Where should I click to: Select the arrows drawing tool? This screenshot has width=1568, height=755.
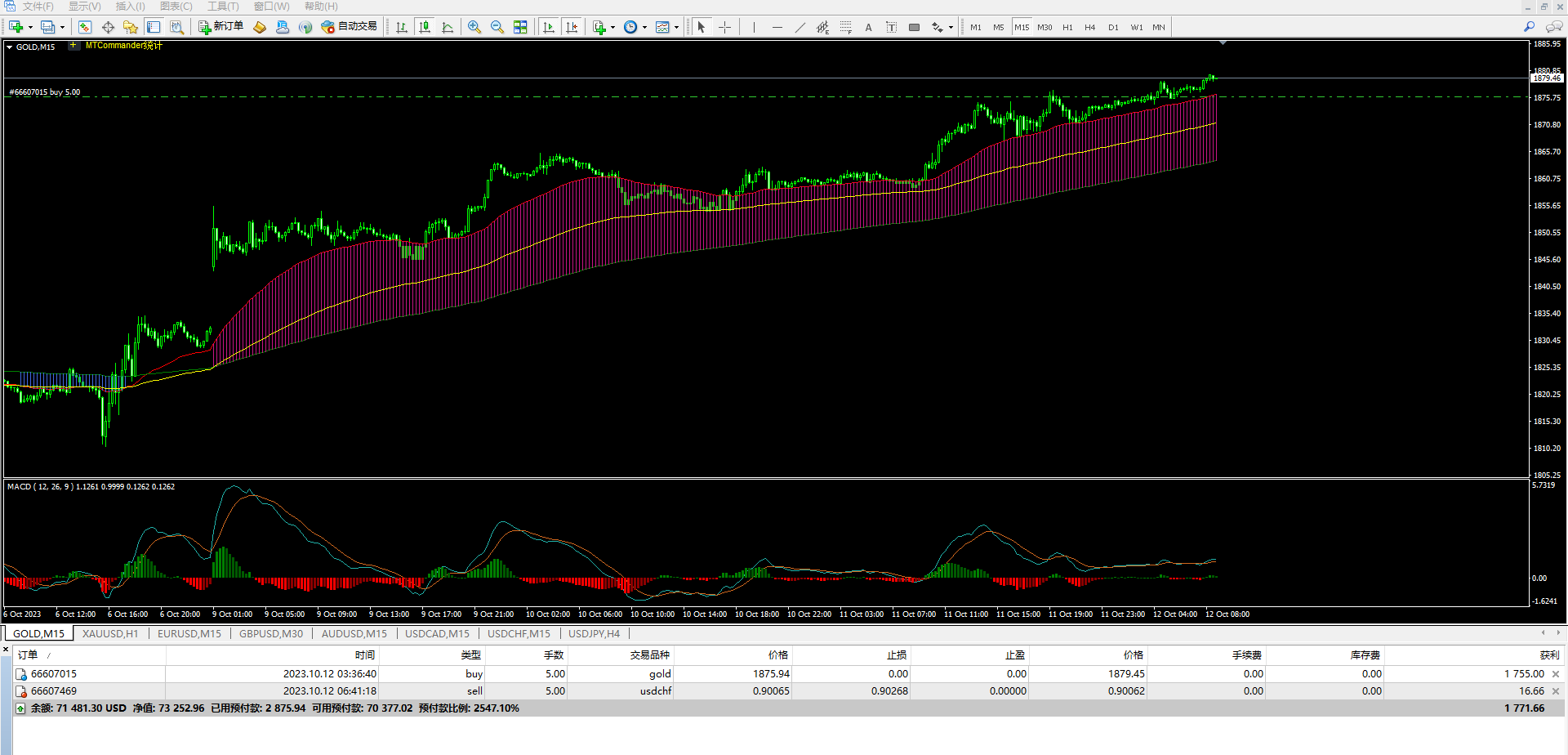click(x=937, y=27)
